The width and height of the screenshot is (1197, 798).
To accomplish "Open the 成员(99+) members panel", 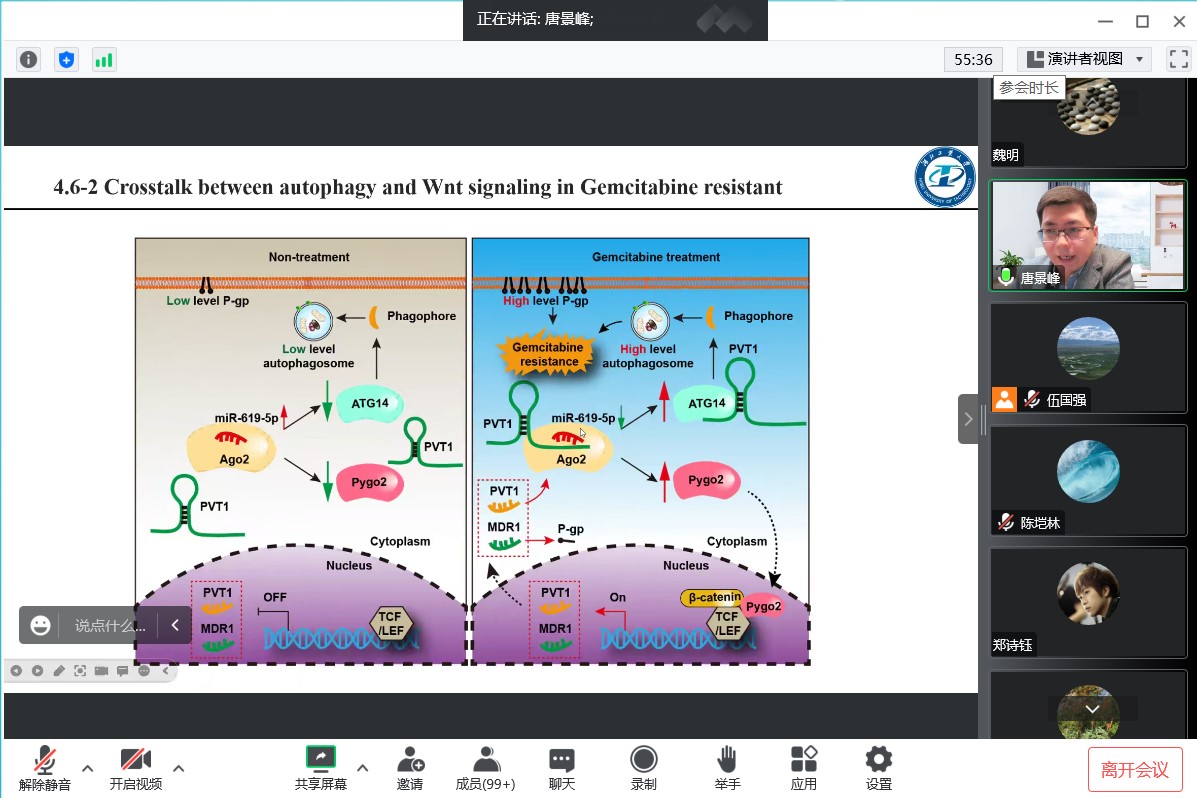I will [485, 767].
